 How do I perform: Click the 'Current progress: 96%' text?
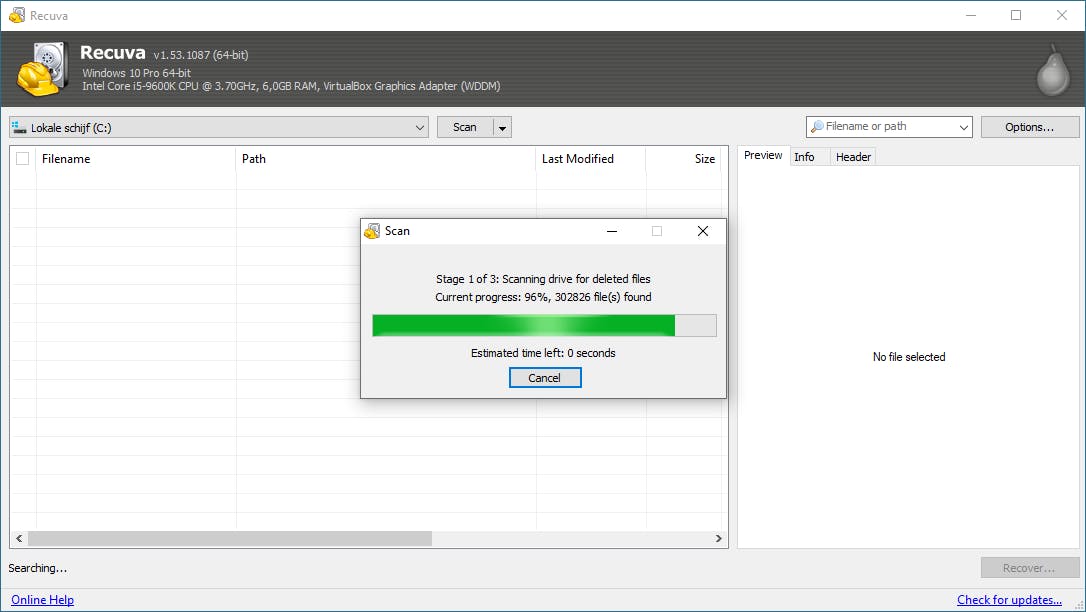(x=543, y=297)
